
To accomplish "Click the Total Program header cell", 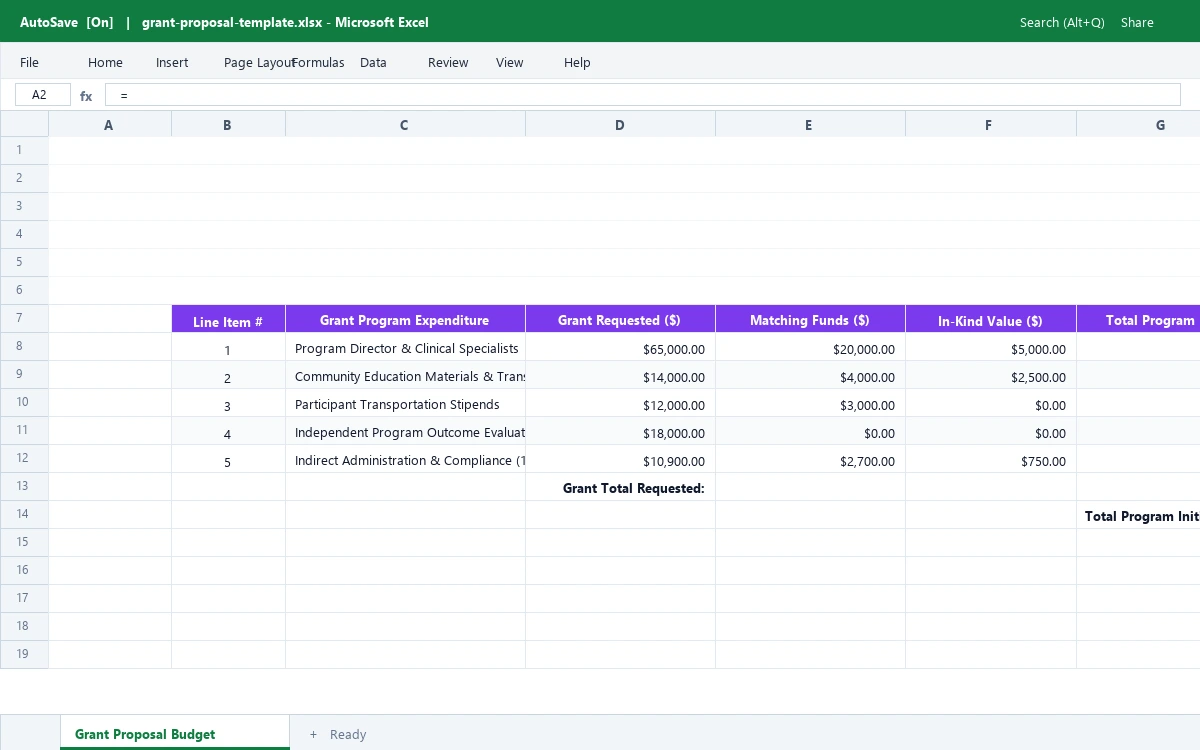I will [1138, 319].
